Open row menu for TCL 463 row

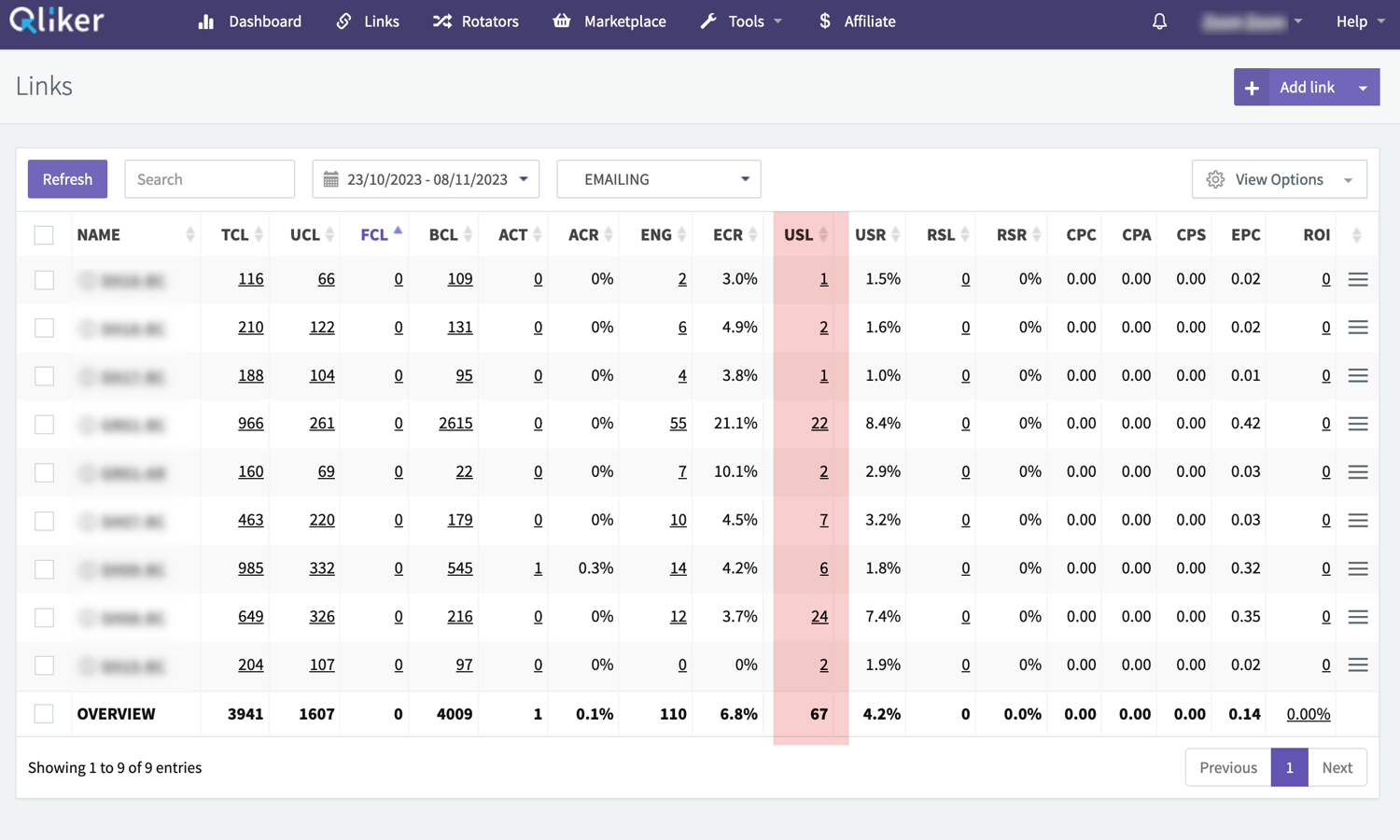[1358, 521]
